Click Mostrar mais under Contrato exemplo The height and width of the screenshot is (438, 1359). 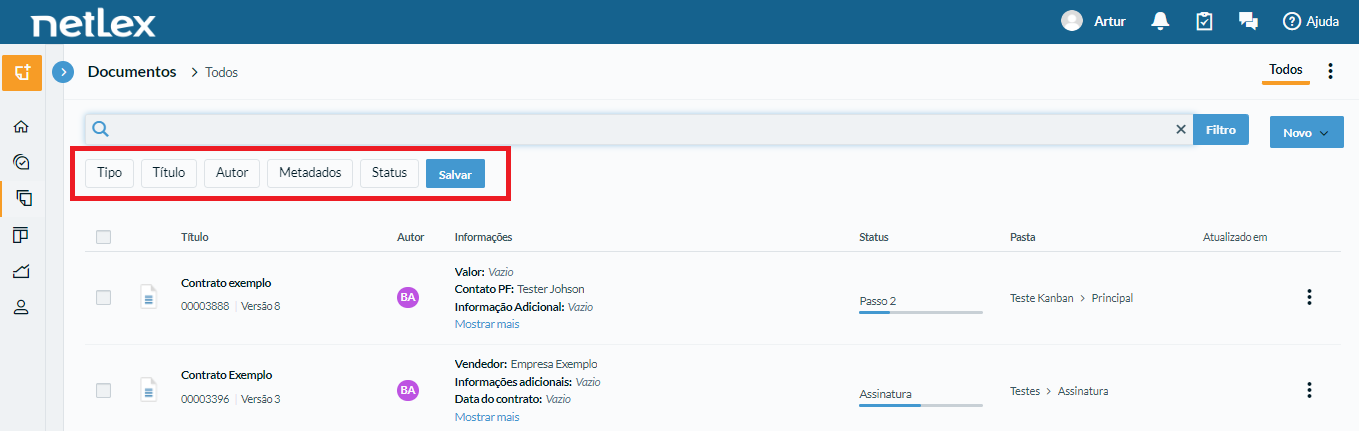(x=487, y=324)
